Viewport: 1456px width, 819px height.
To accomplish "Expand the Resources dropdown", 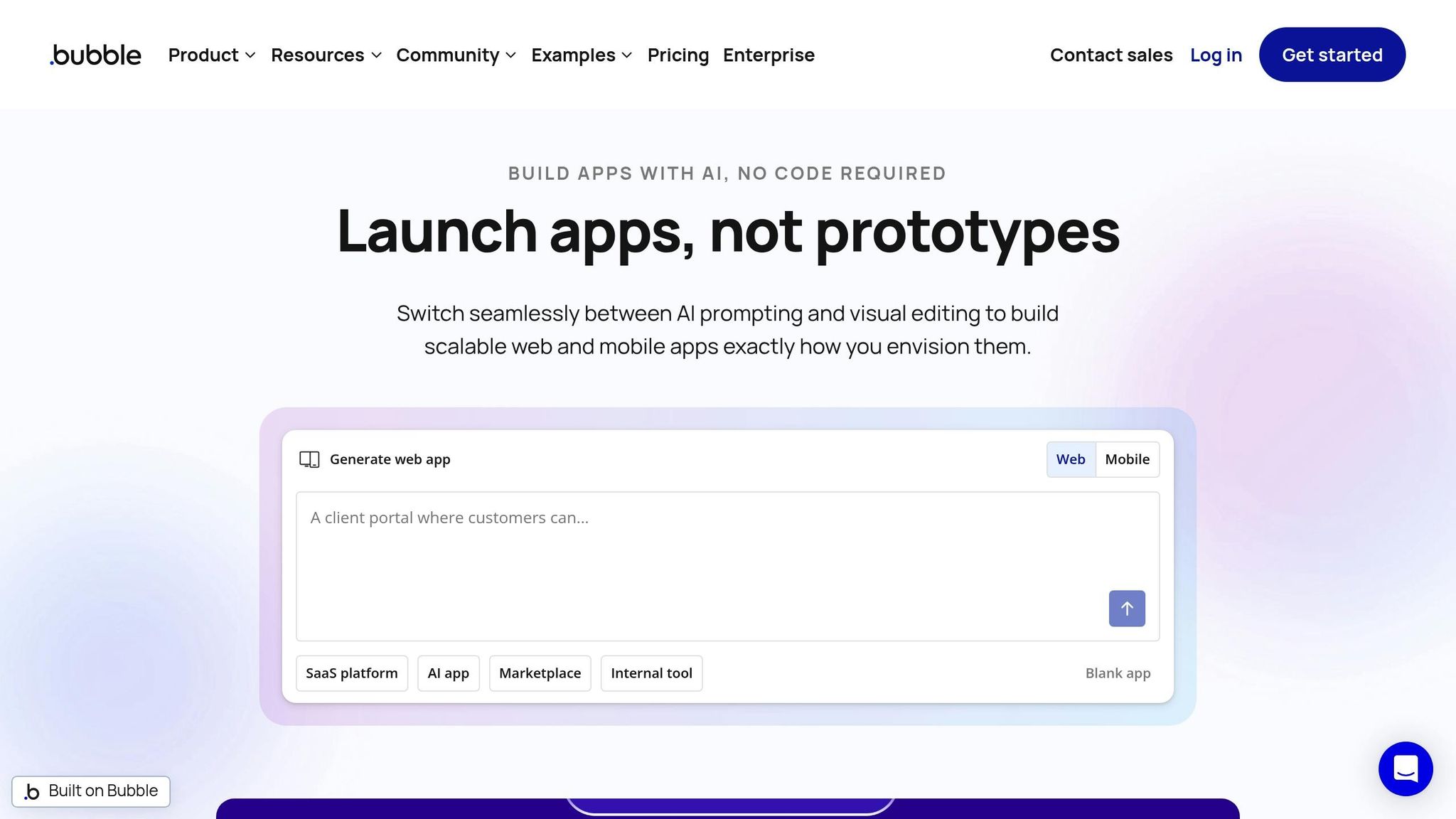I will click(x=326, y=55).
